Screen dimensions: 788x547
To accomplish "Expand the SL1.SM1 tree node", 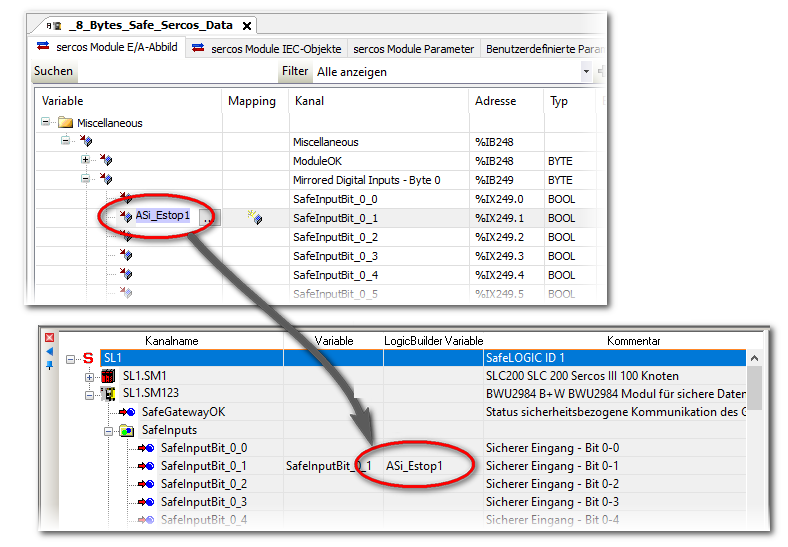I will 90,376.
